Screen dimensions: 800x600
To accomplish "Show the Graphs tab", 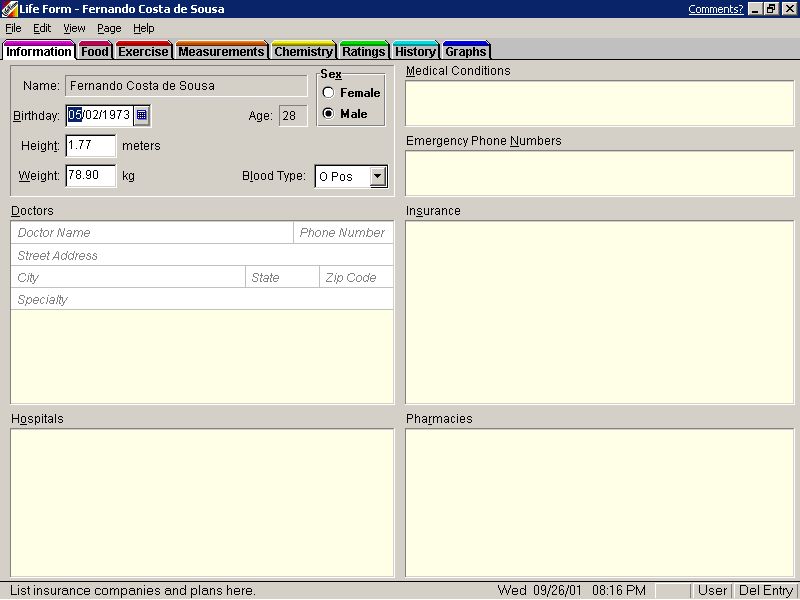I will (x=465, y=51).
